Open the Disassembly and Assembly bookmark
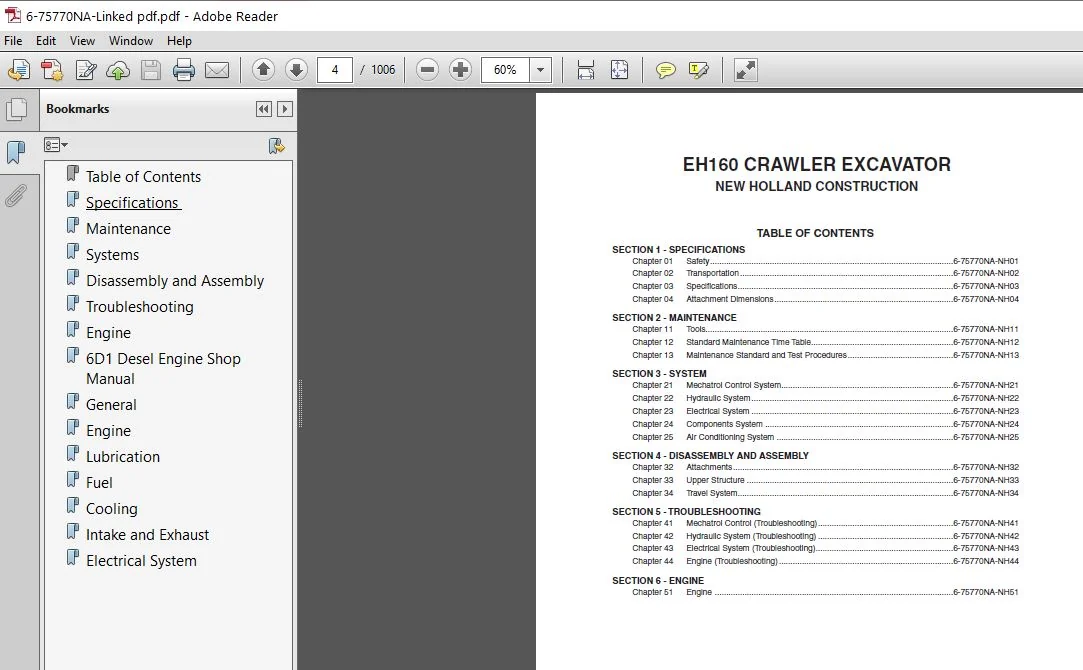 (x=175, y=281)
